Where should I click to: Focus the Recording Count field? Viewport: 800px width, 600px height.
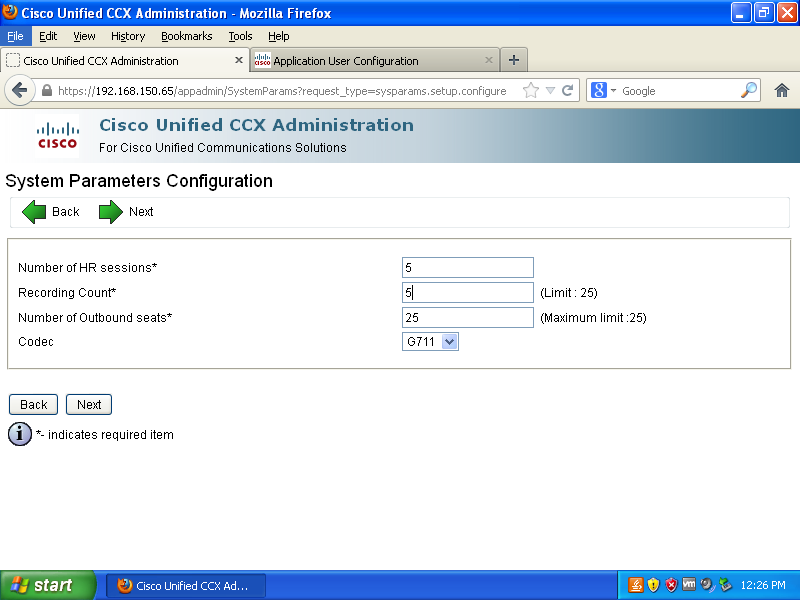point(468,292)
